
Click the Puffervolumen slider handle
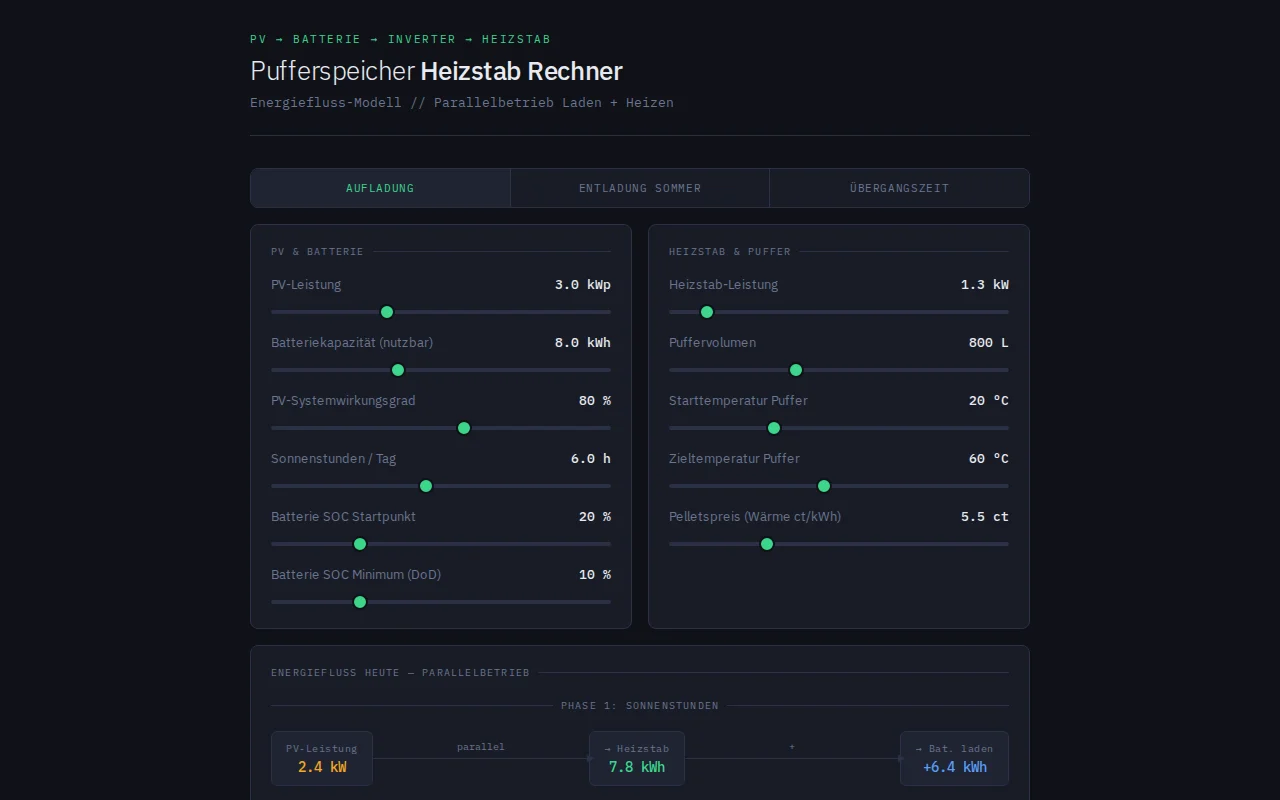coord(796,370)
